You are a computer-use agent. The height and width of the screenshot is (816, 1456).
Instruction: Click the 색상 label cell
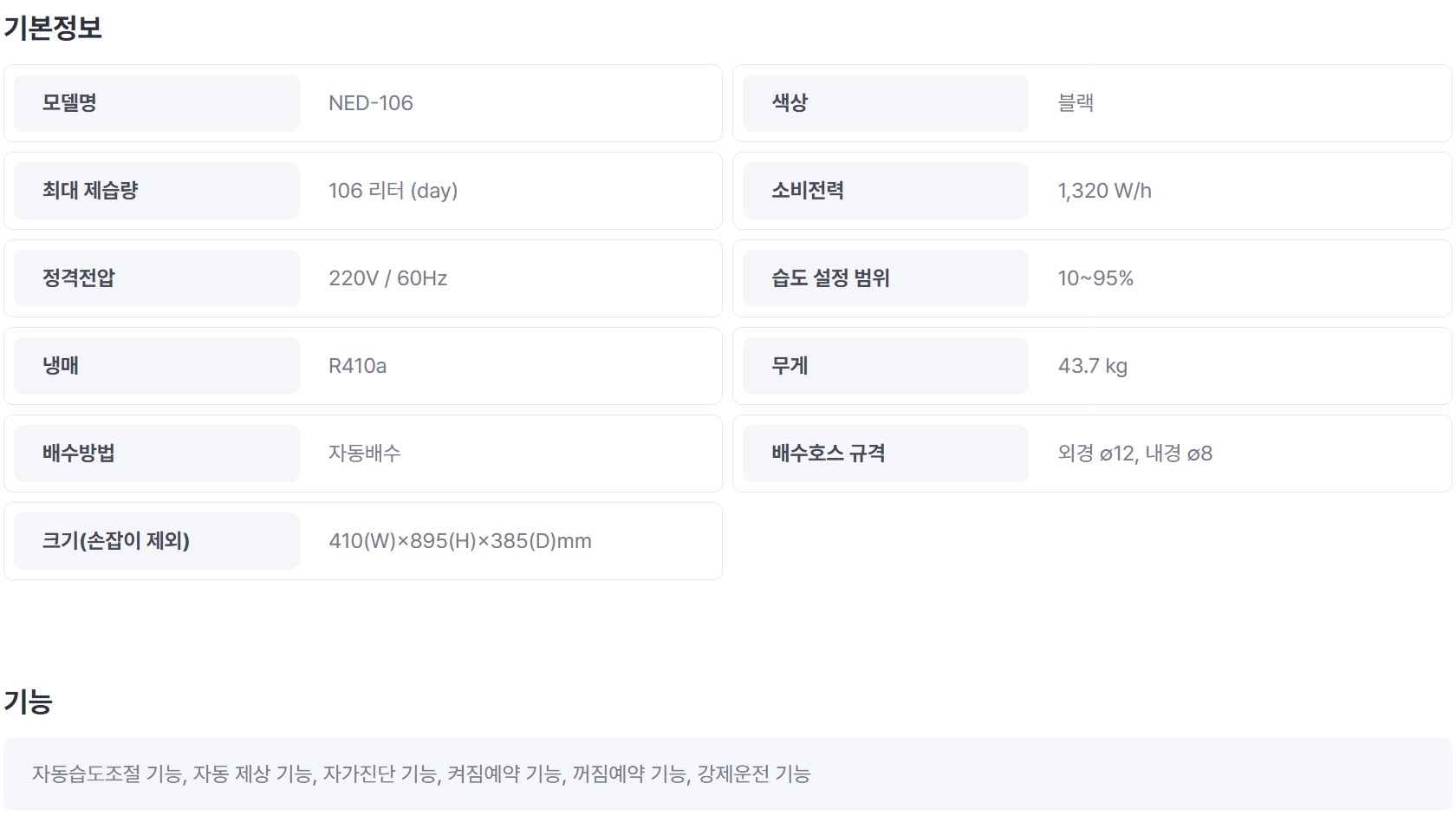click(x=885, y=103)
